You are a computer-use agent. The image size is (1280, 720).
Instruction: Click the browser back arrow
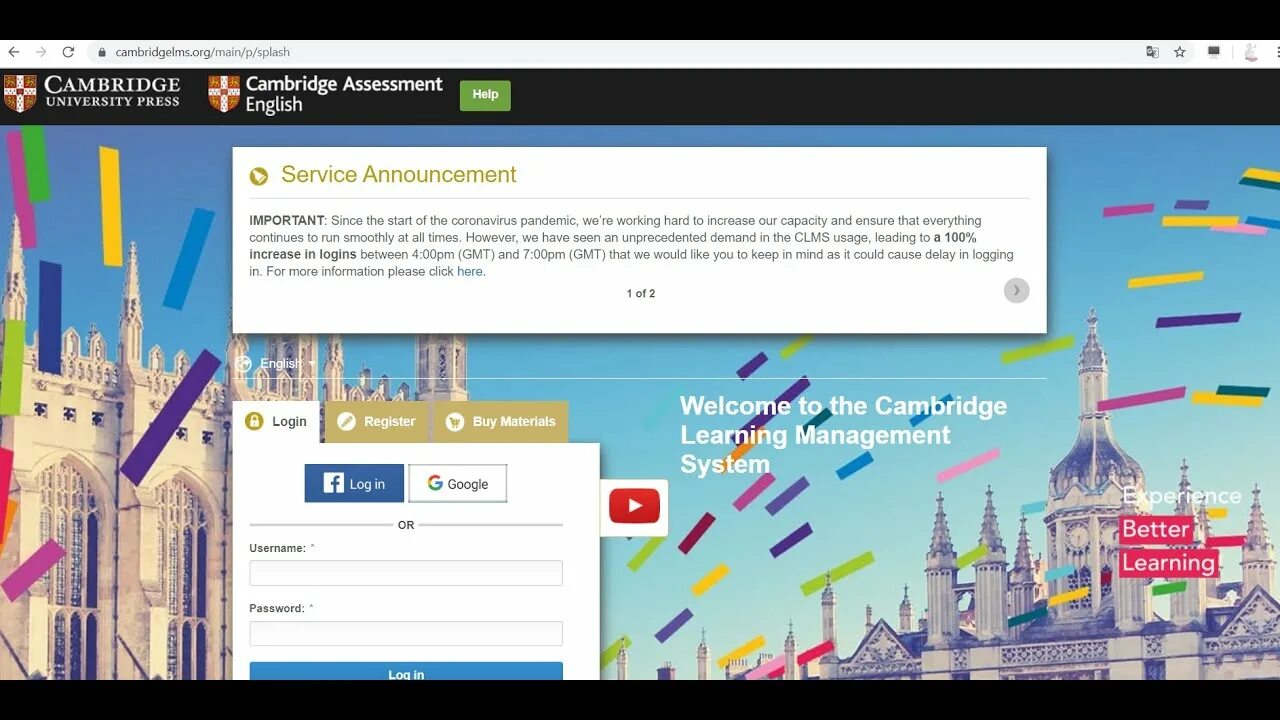[x=14, y=52]
